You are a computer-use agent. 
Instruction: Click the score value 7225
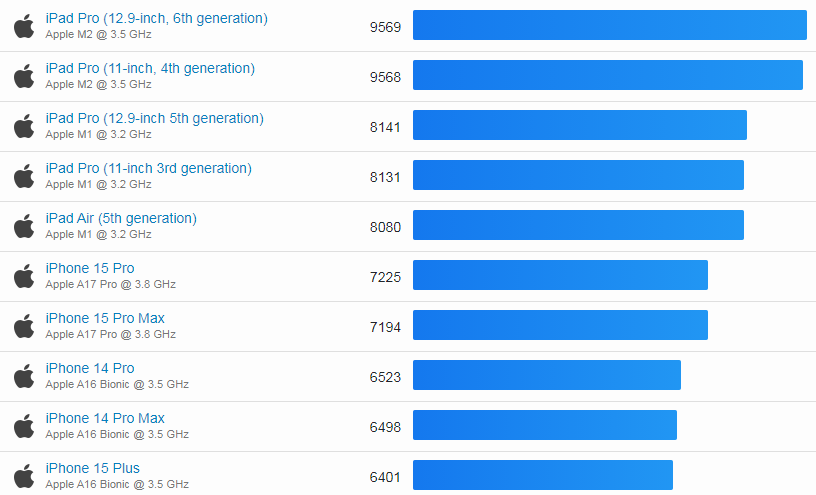pos(385,277)
